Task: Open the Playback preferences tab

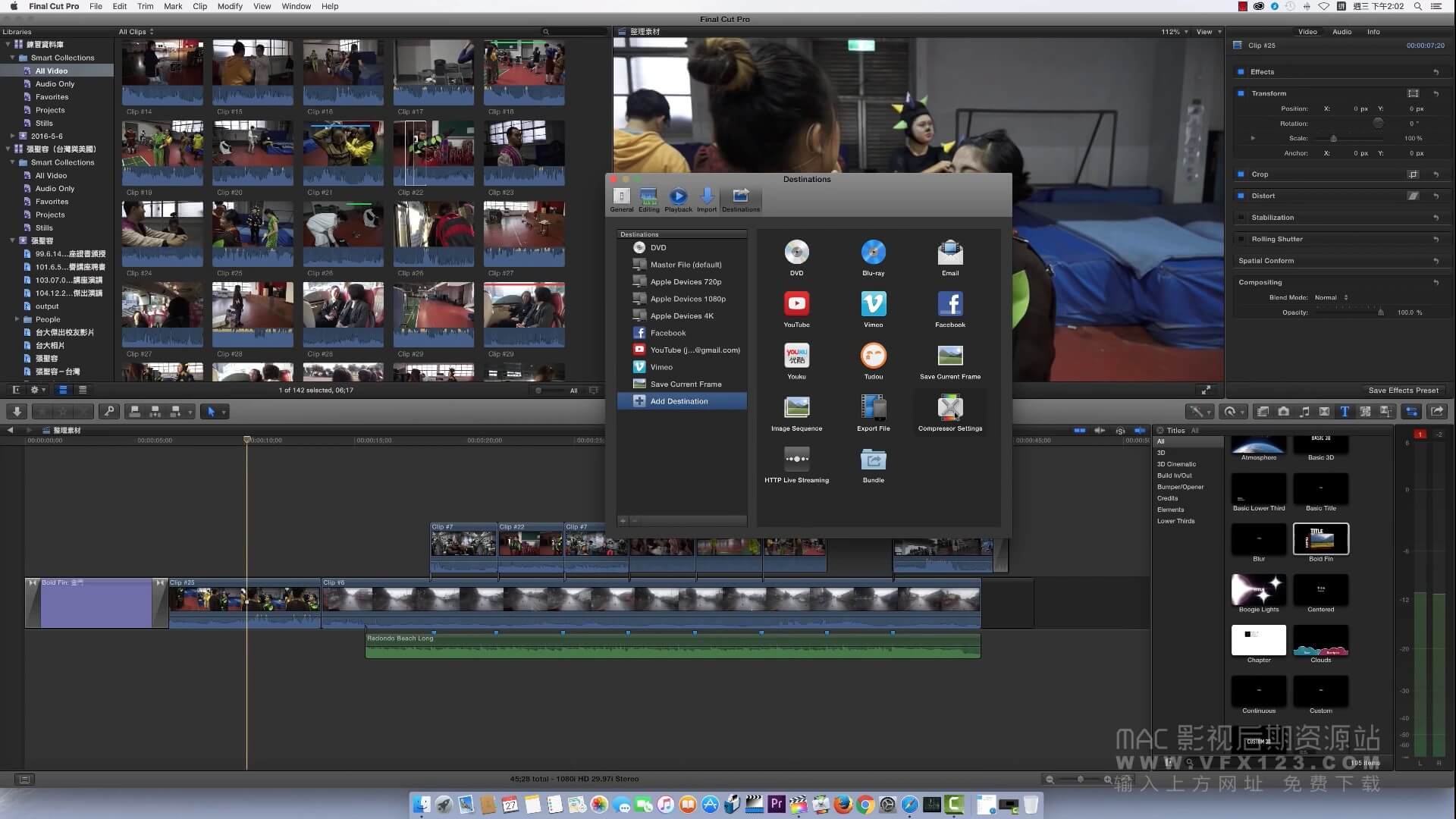Action: coord(678,200)
